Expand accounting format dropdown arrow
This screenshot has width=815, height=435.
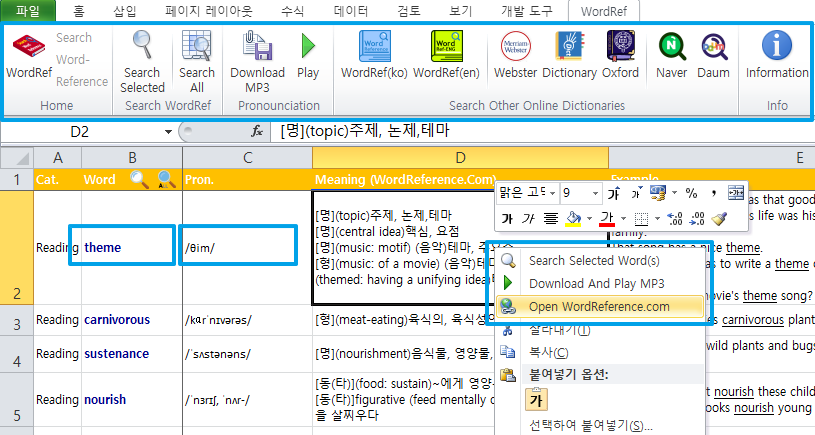[x=674, y=193]
